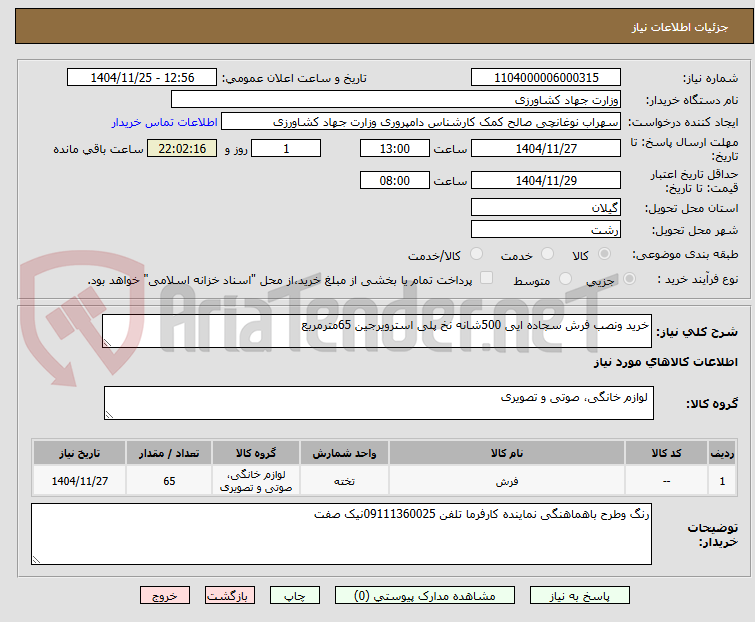The image size is (755, 622).
Task: Click the table cell فرش
Action: pyautogui.click(x=507, y=480)
